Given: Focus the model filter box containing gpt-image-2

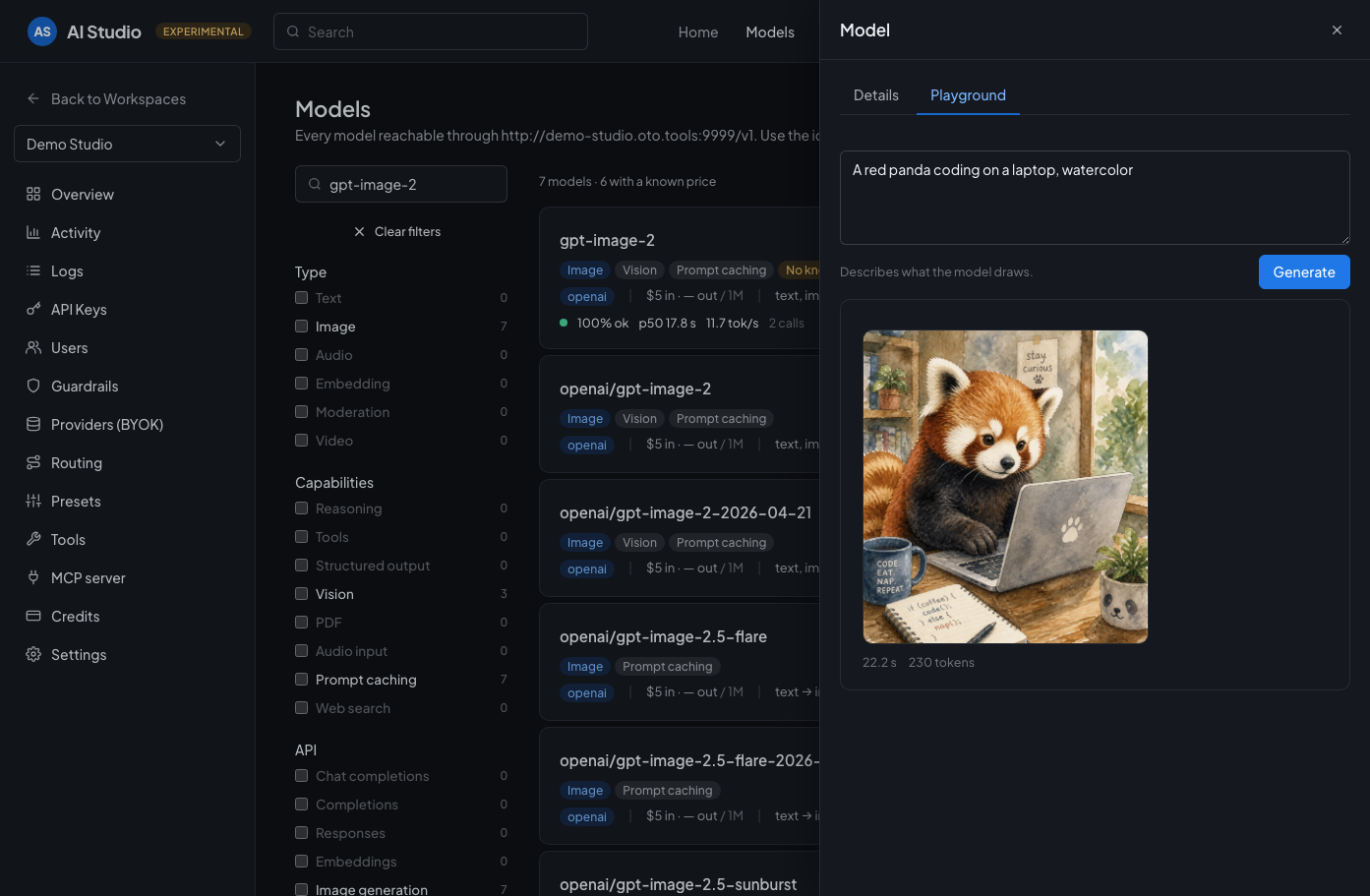Looking at the screenshot, I should tap(401, 184).
